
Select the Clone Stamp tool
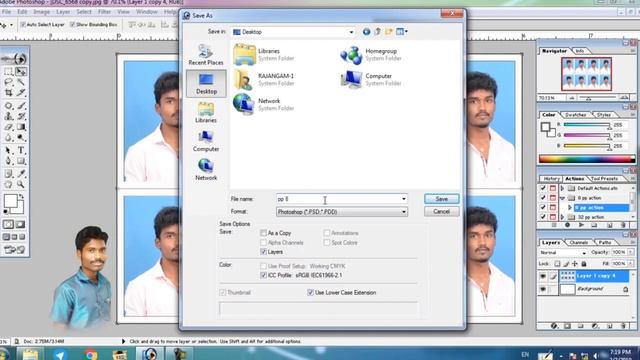point(8,117)
